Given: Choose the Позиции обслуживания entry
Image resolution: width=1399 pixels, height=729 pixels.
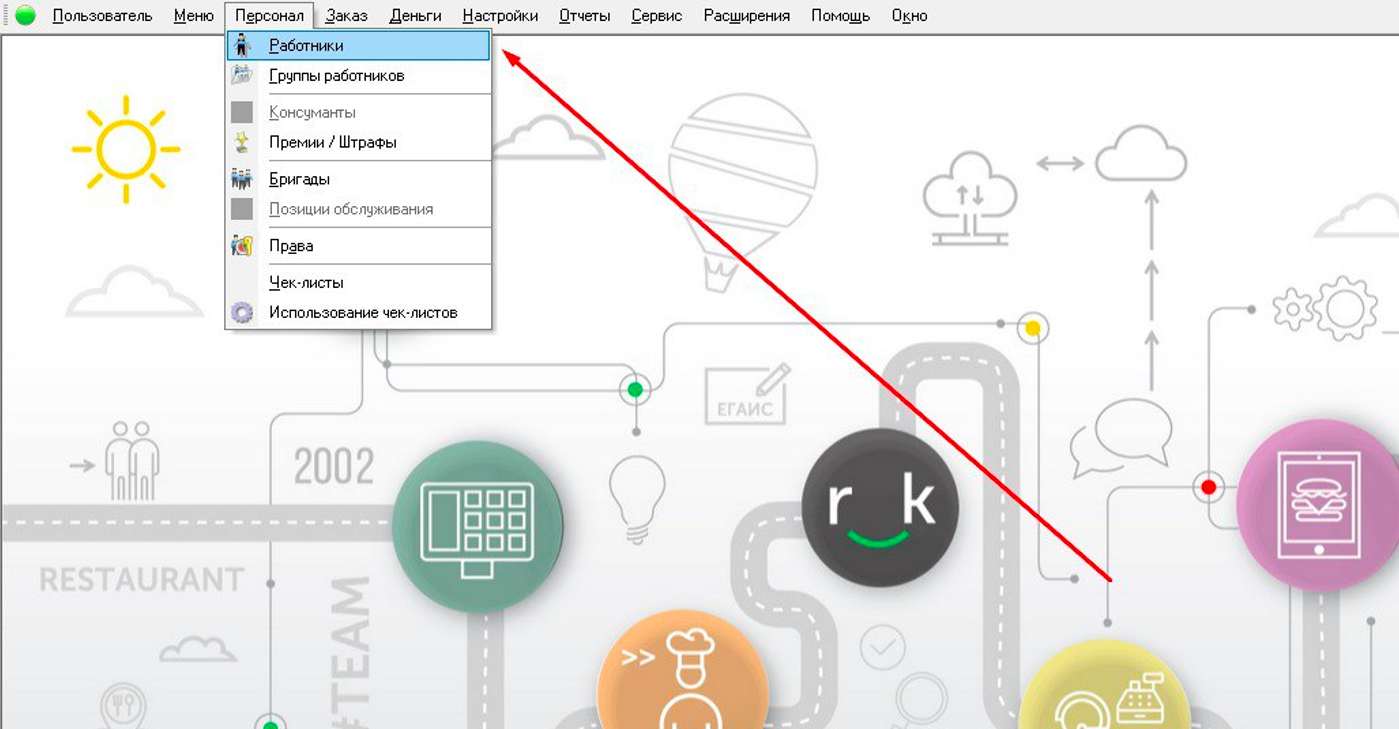Looking at the screenshot, I should (x=359, y=209).
